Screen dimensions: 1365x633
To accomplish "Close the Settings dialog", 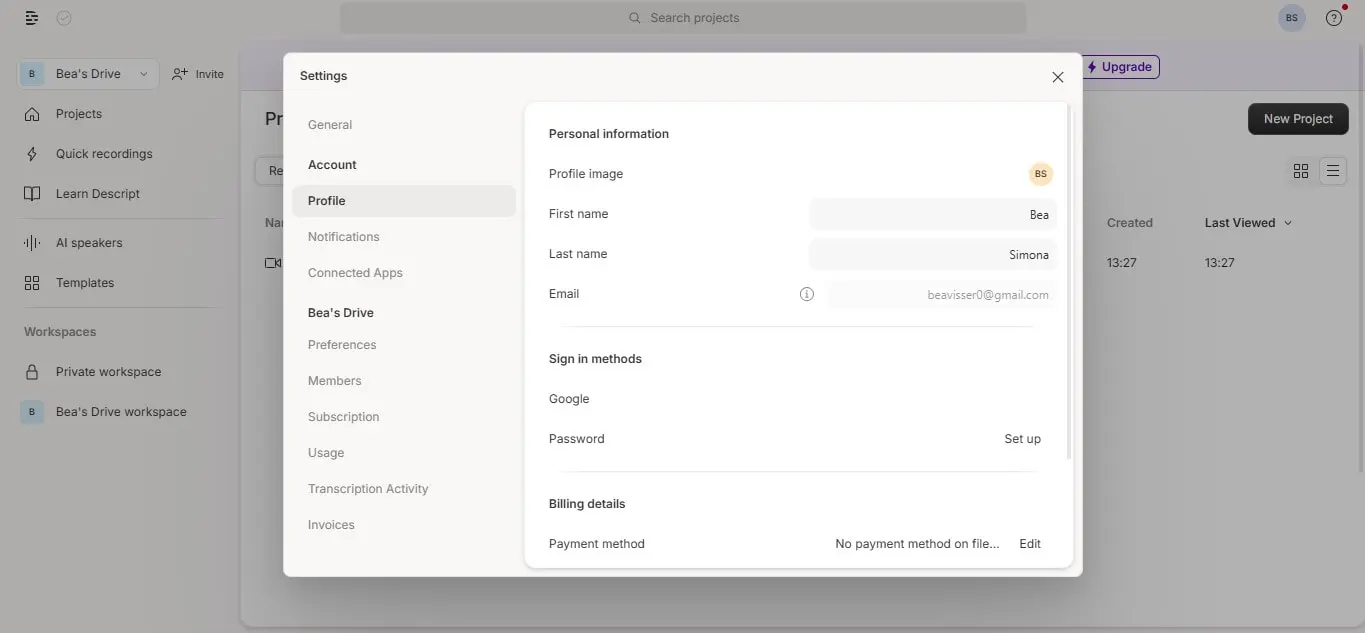I will pos(1058,77).
